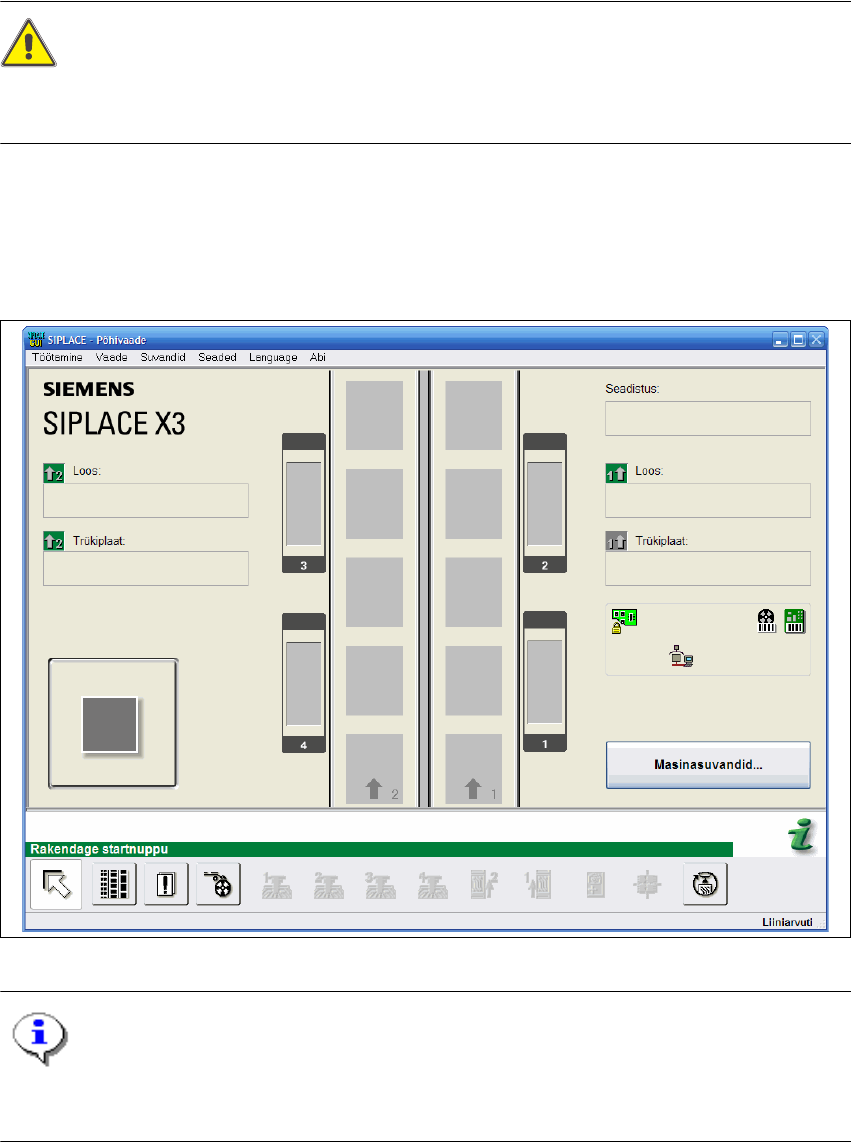Open the exclamation-mark error messages icon

pyautogui.click(x=166, y=884)
